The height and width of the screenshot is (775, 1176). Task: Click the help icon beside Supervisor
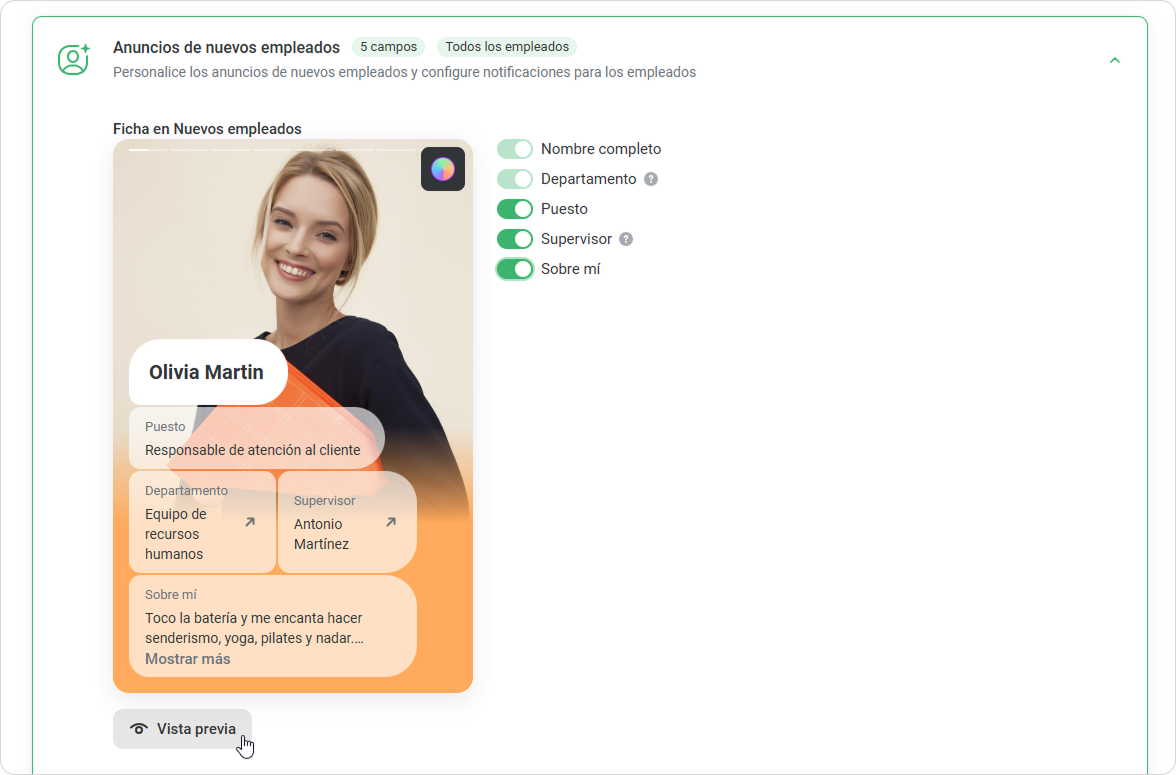[x=626, y=239]
